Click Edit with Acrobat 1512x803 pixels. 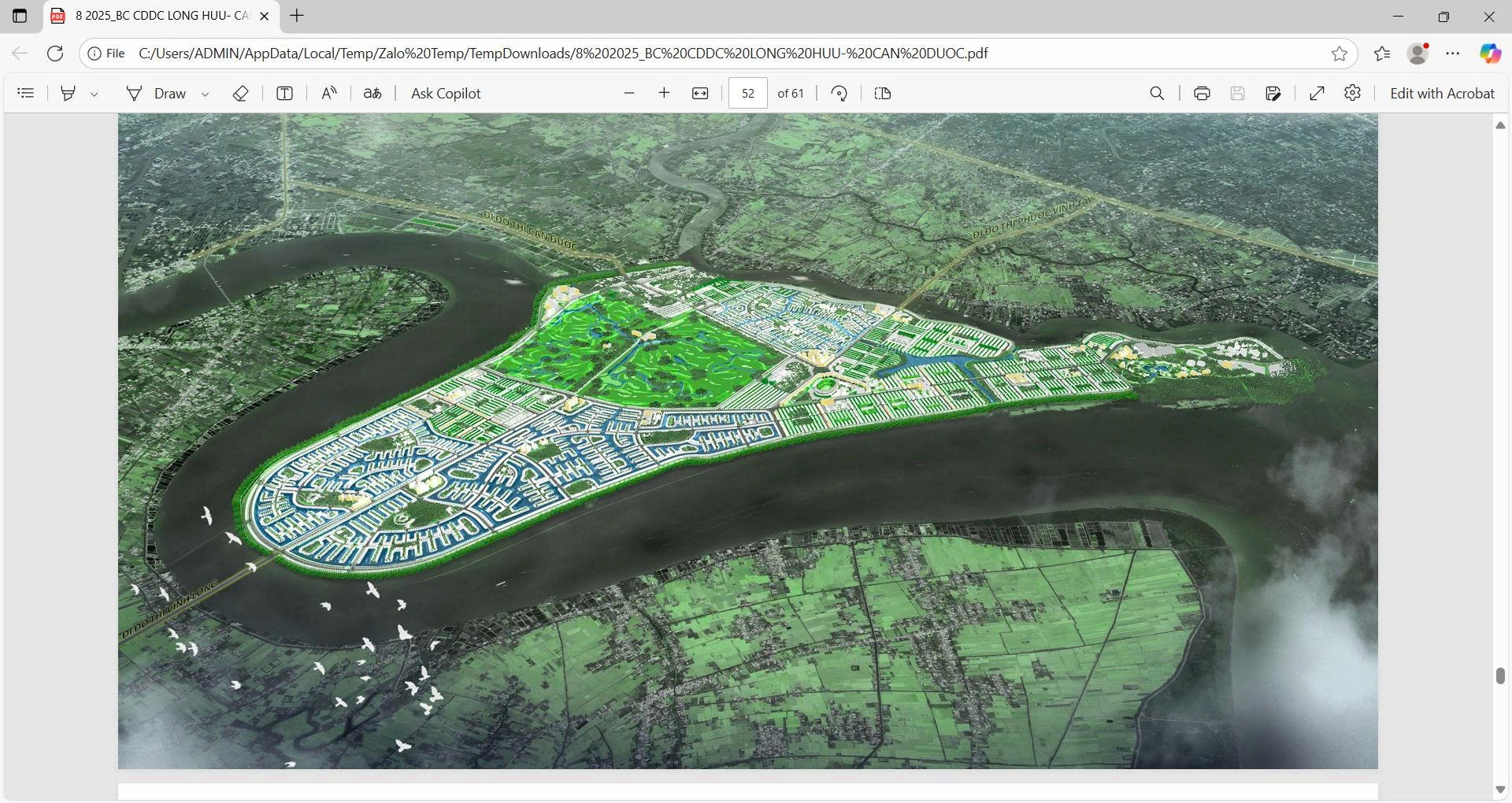[1442, 94]
